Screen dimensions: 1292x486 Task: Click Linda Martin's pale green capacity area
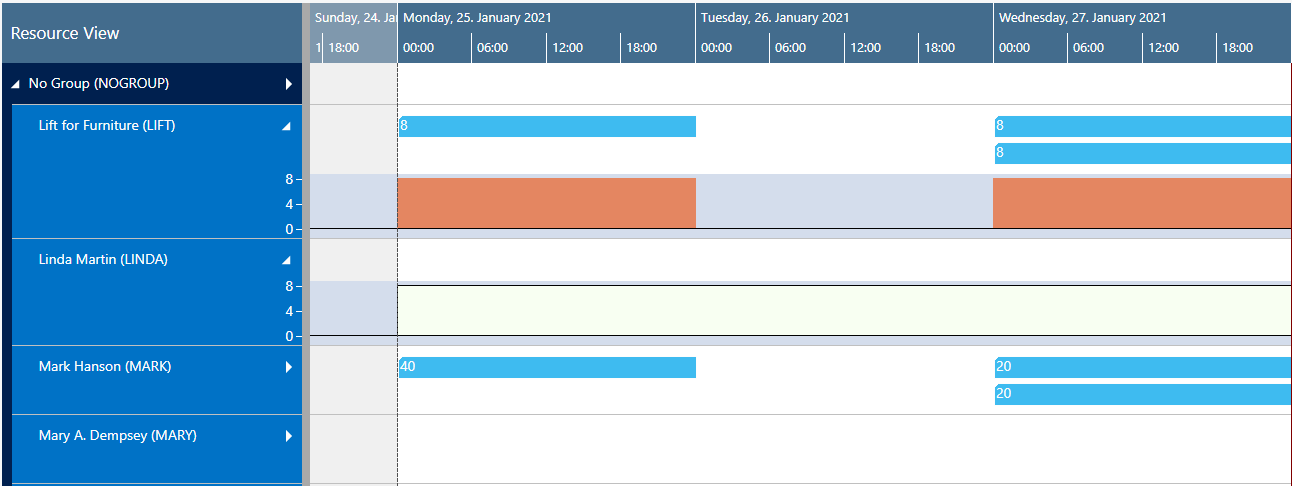point(844,310)
